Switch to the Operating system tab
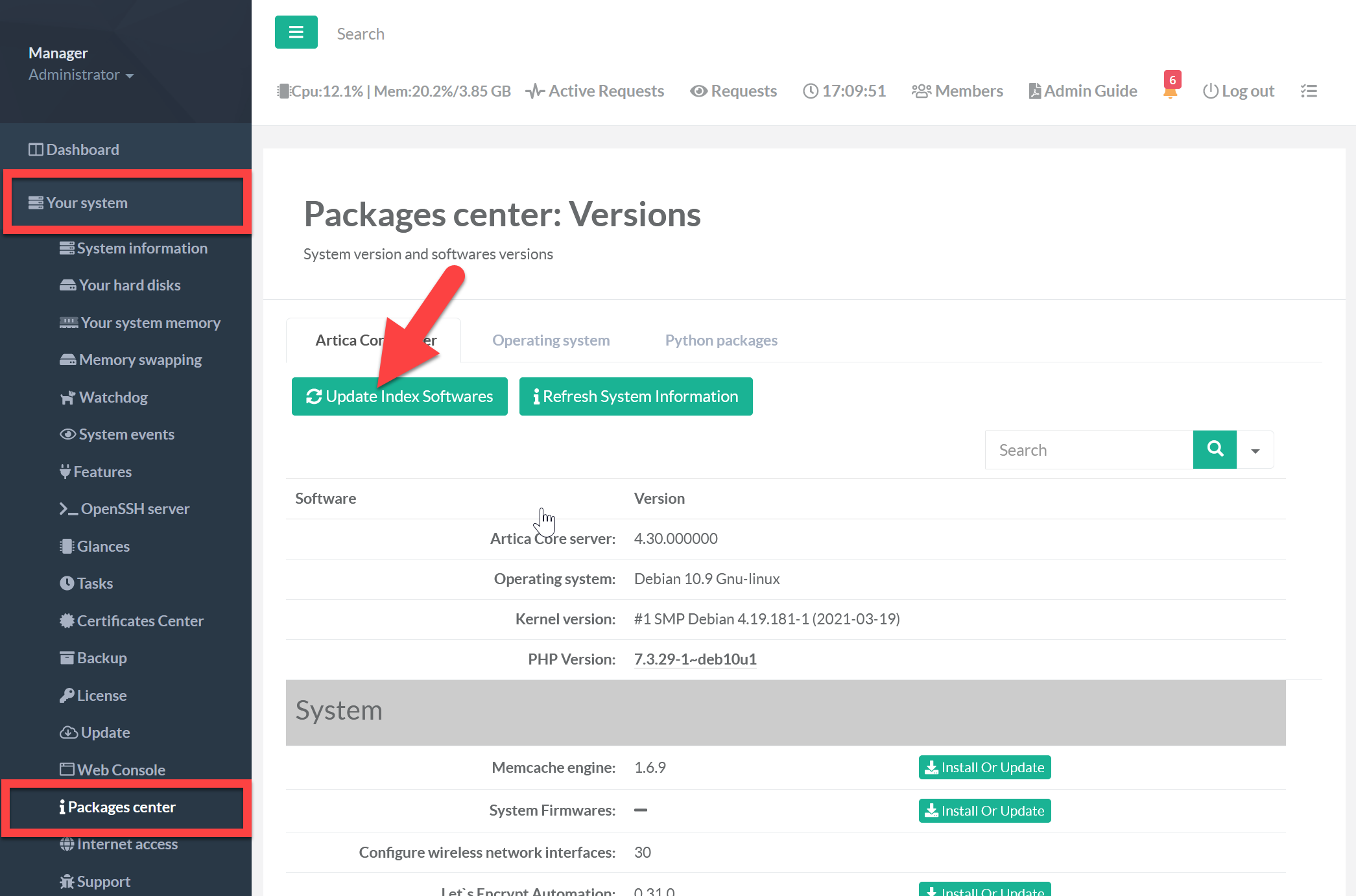The height and width of the screenshot is (896, 1356). pyautogui.click(x=551, y=340)
